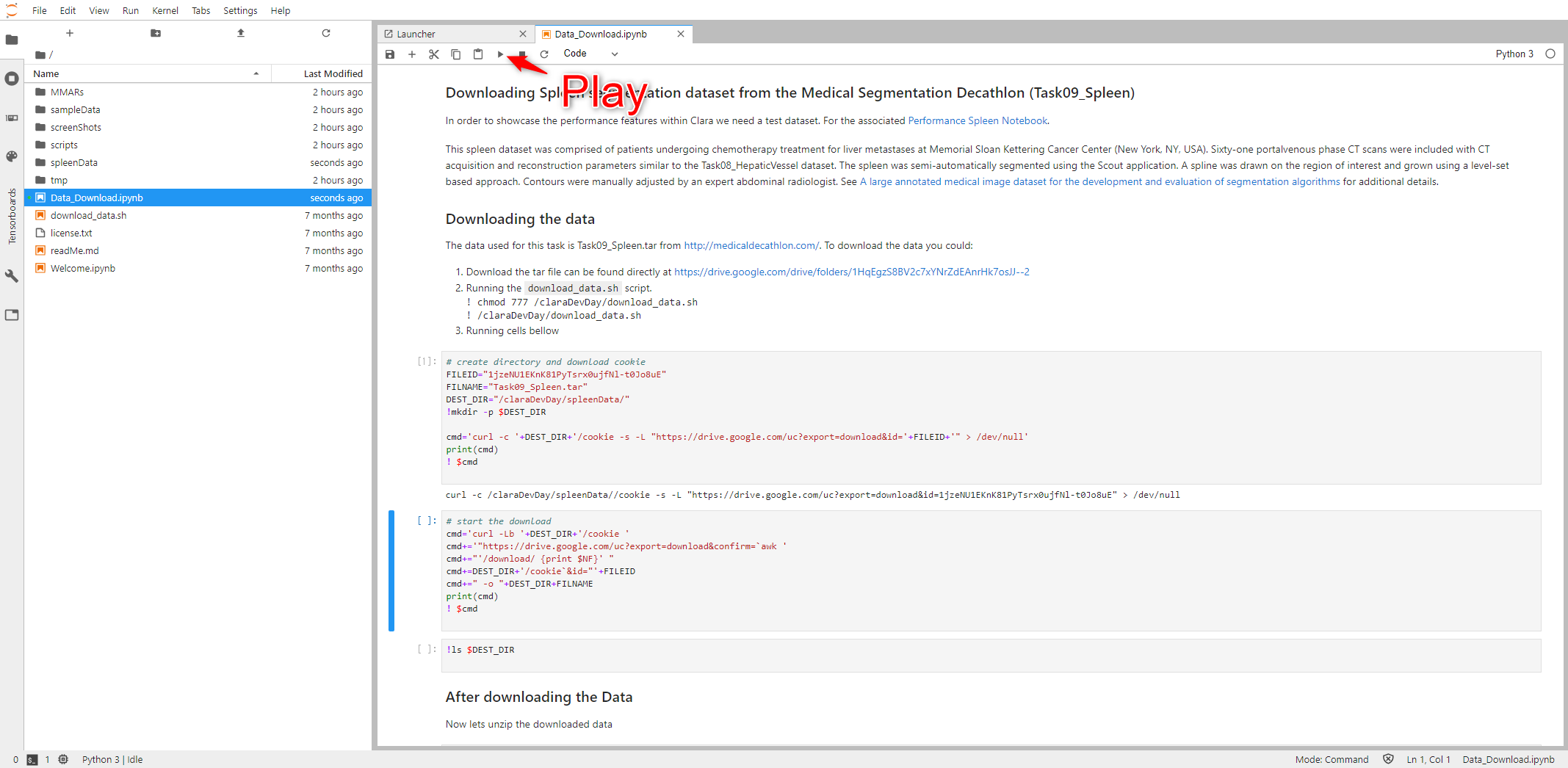Select the sampleData folder
Viewport: 1568px width, 768px height.
(198, 109)
